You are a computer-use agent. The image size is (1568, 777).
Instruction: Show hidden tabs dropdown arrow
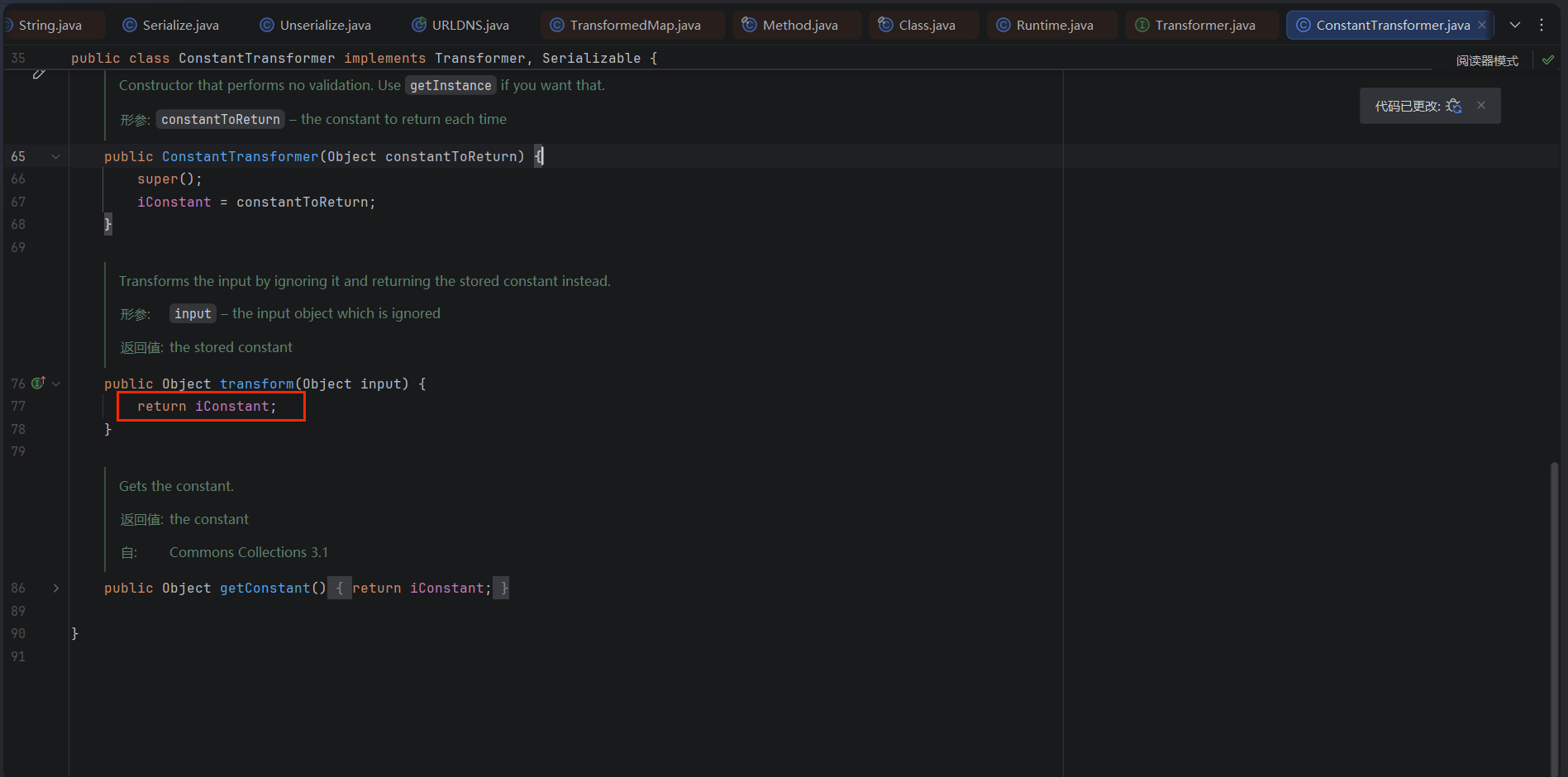coord(1515,26)
